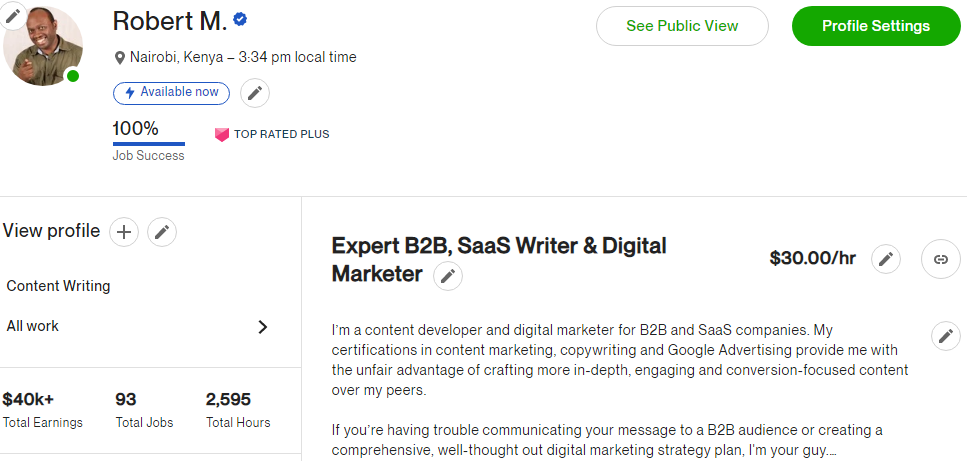Edit the profile overview description

pos(945,336)
